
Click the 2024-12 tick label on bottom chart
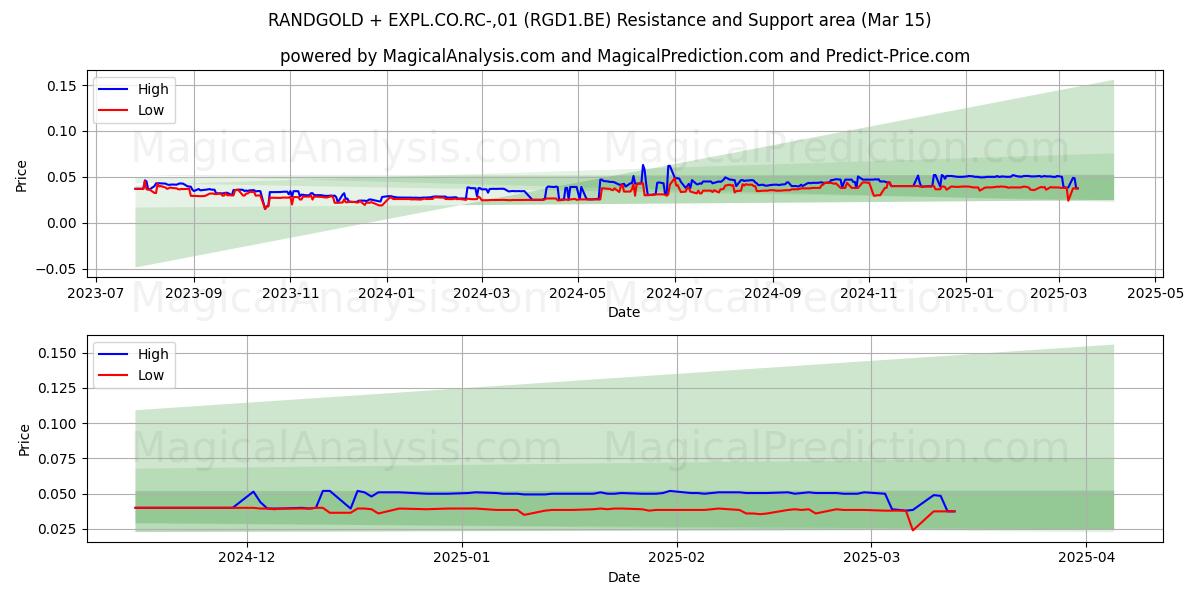pyautogui.click(x=247, y=559)
